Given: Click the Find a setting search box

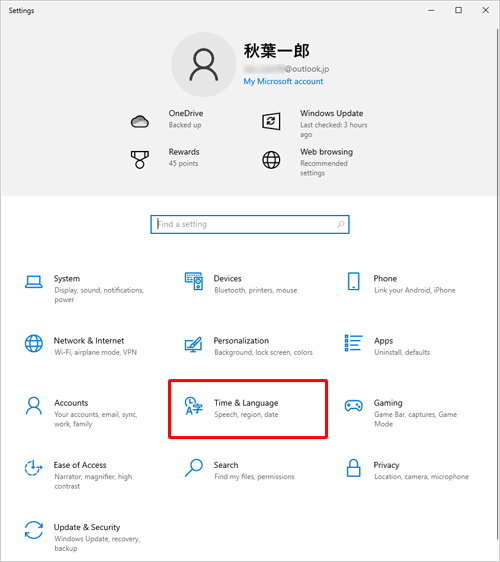Looking at the screenshot, I should (x=250, y=224).
